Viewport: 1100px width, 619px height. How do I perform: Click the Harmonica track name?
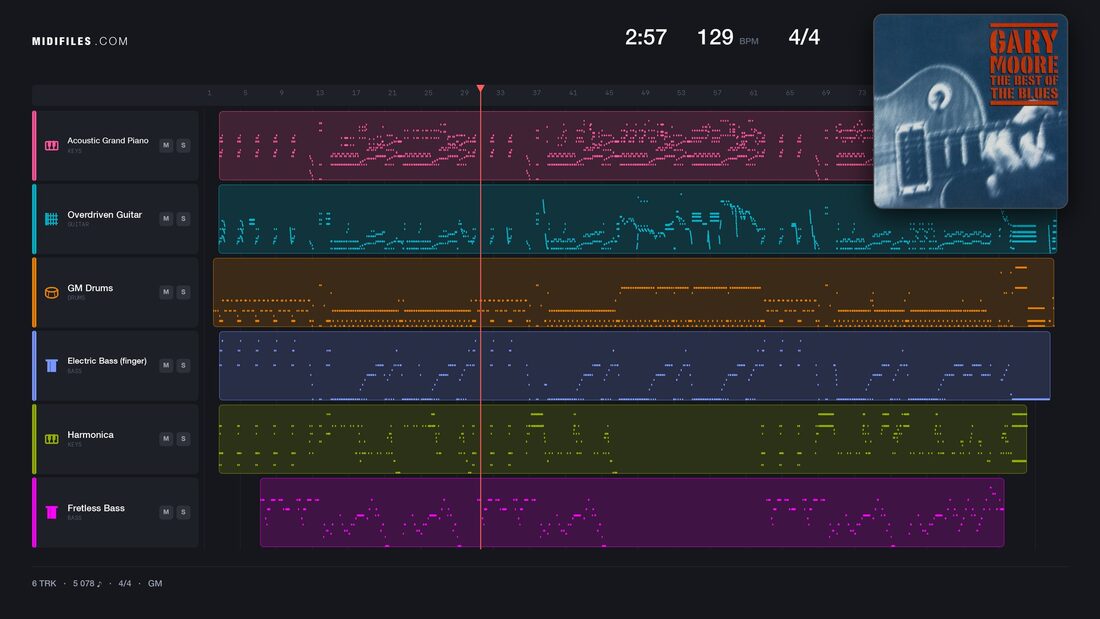(x=90, y=435)
